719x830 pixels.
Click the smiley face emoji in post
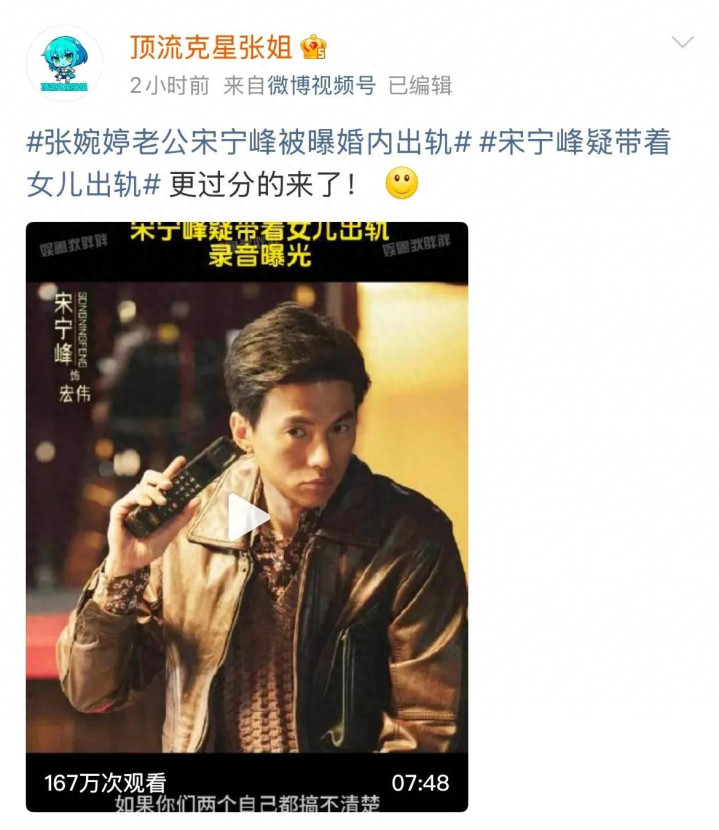tap(402, 183)
